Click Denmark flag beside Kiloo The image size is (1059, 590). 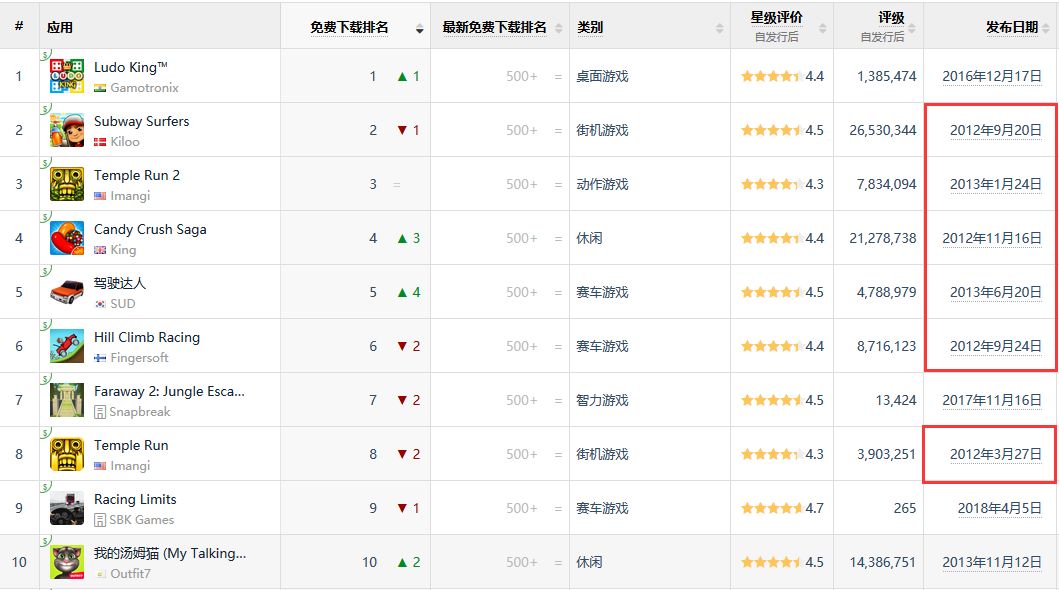click(100, 142)
